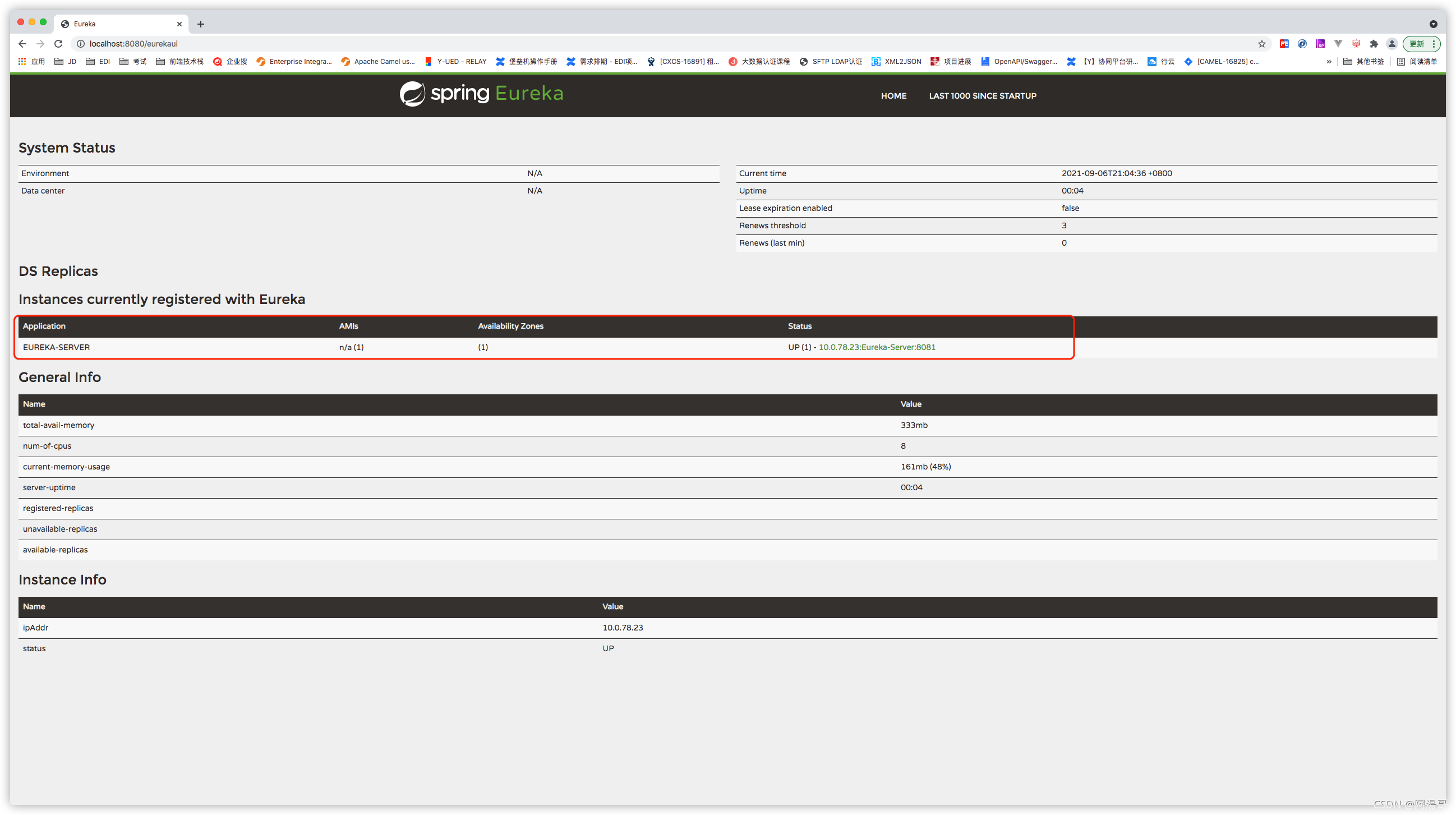The height and width of the screenshot is (815, 1456).
Task: Go to HOME in Eureka navbar
Action: tap(893, 96)
